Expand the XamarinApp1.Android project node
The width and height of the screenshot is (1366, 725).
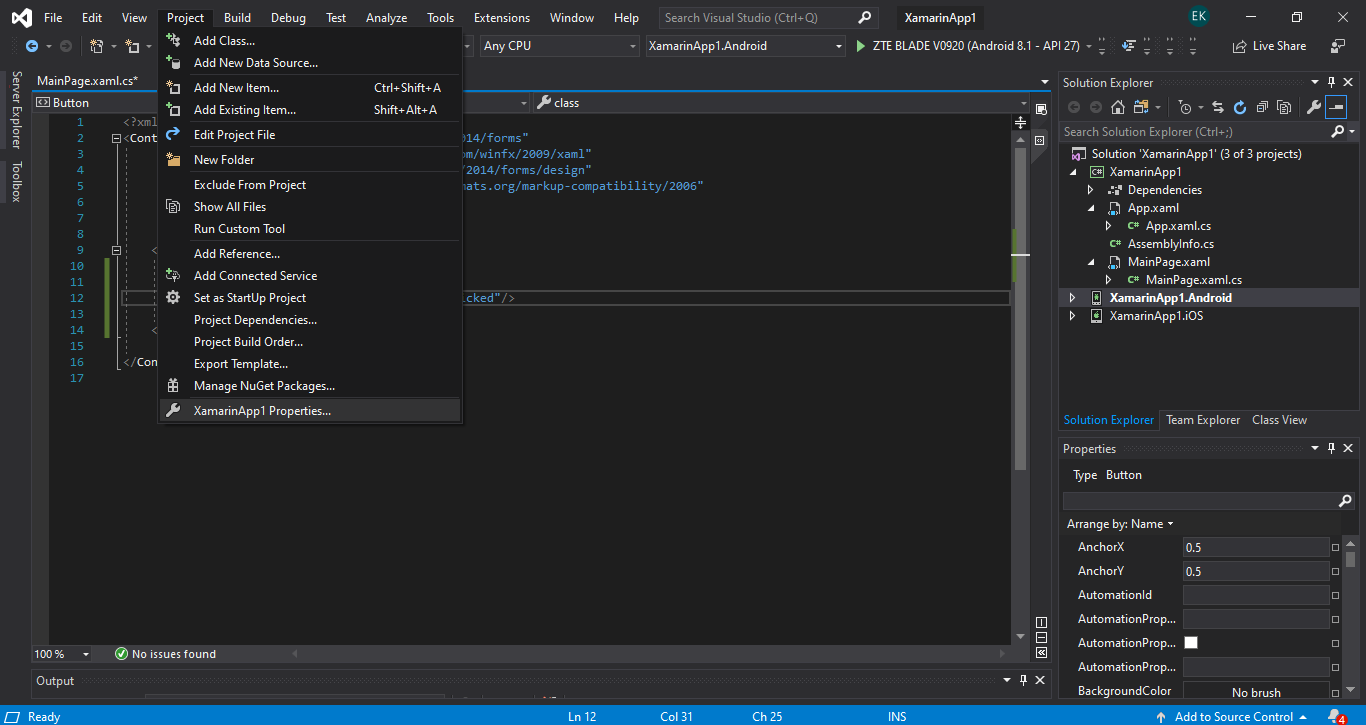1073,298
